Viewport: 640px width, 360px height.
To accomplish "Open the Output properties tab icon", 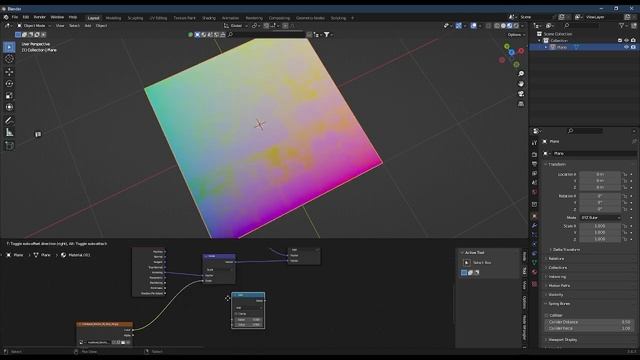I will (x=534, y=164).
